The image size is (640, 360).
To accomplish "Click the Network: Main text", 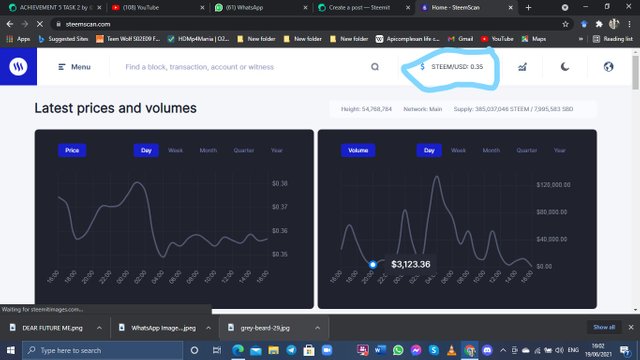I will (422, 109).
